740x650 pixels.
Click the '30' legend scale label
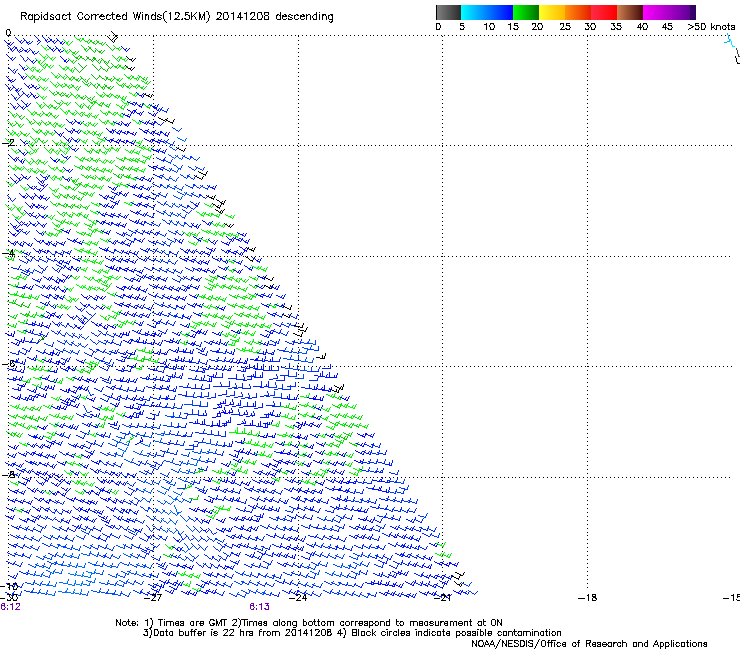coord(590,27)
